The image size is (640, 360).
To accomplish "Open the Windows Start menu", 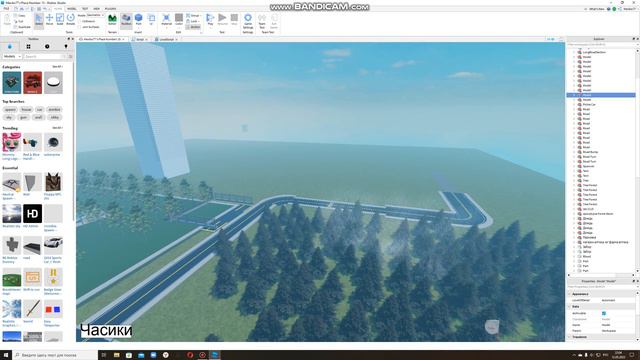I will coord(6,355).
